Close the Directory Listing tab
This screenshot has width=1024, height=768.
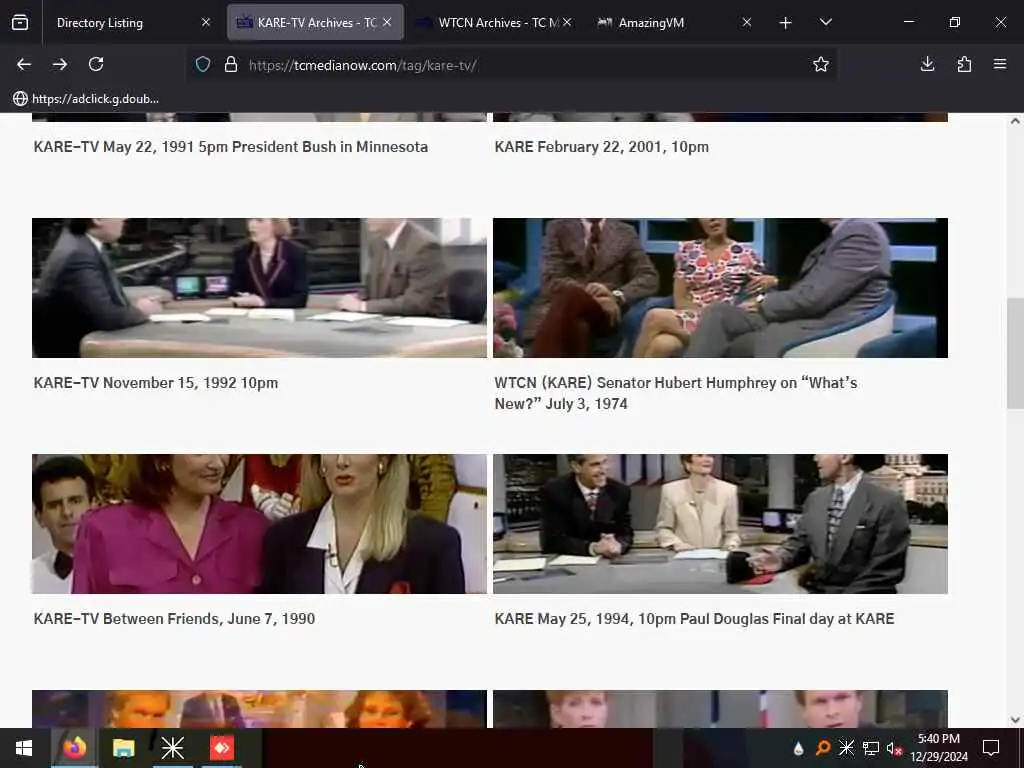click(206, 22)
